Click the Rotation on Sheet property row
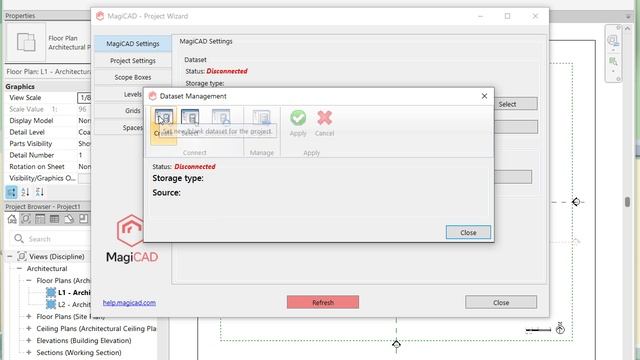This screenshot has width=640, height=360. coord(47,167)
